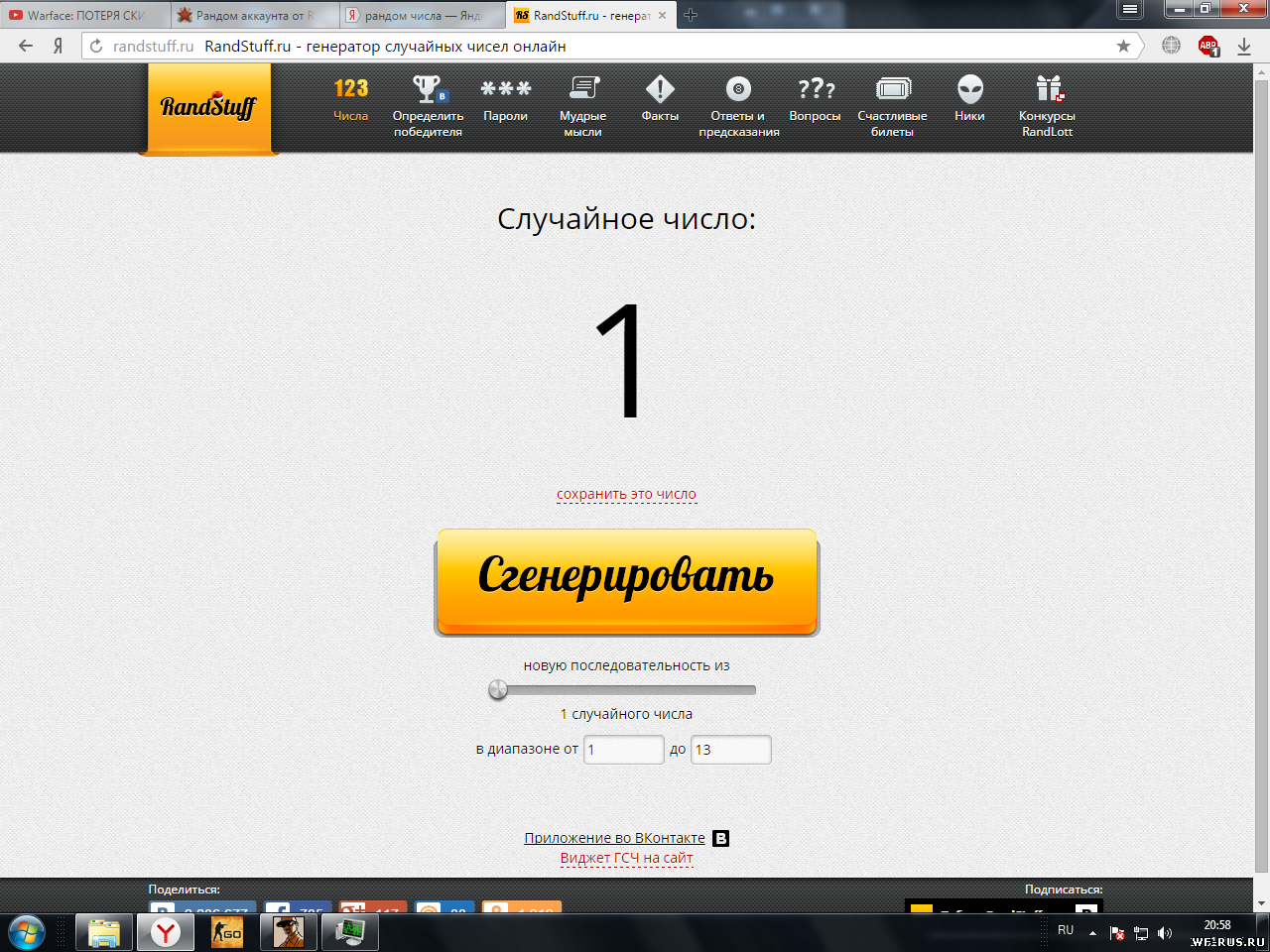Open the Ответы и предсказания 8-ball icon

(x=738, y=89)
